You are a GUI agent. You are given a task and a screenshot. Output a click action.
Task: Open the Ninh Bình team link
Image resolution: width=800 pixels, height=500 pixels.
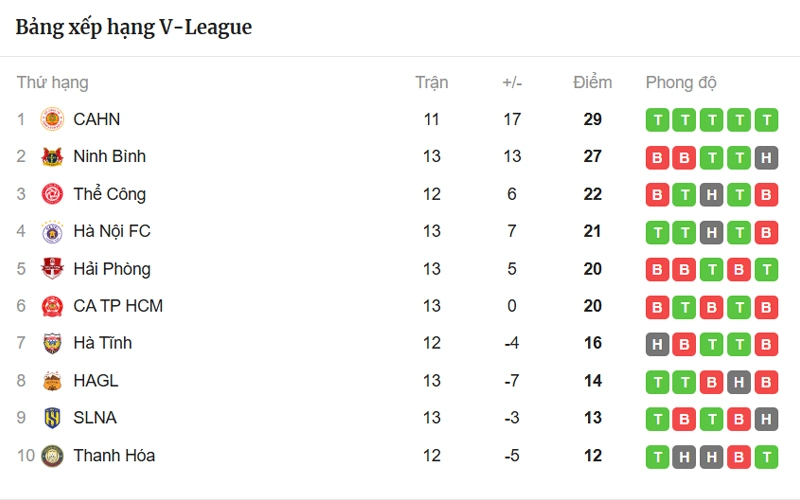[x=109, y=156]
